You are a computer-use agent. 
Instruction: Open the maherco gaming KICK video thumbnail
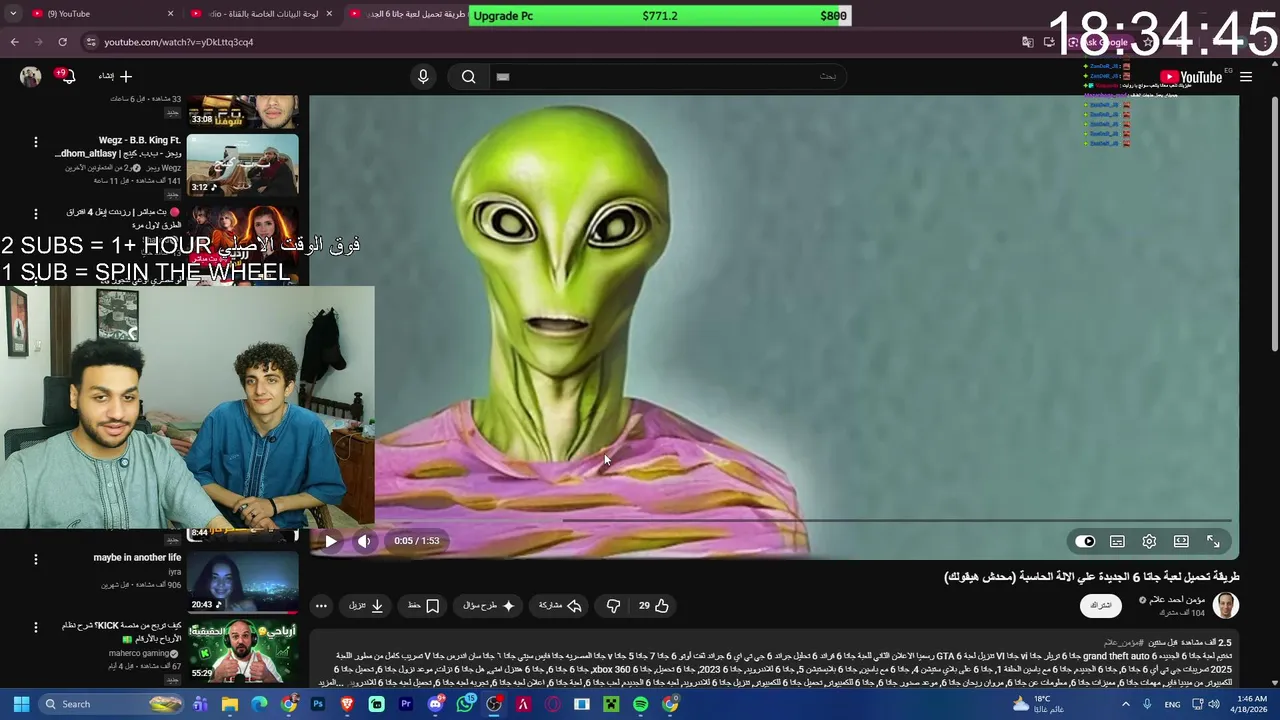click(242, 650)
